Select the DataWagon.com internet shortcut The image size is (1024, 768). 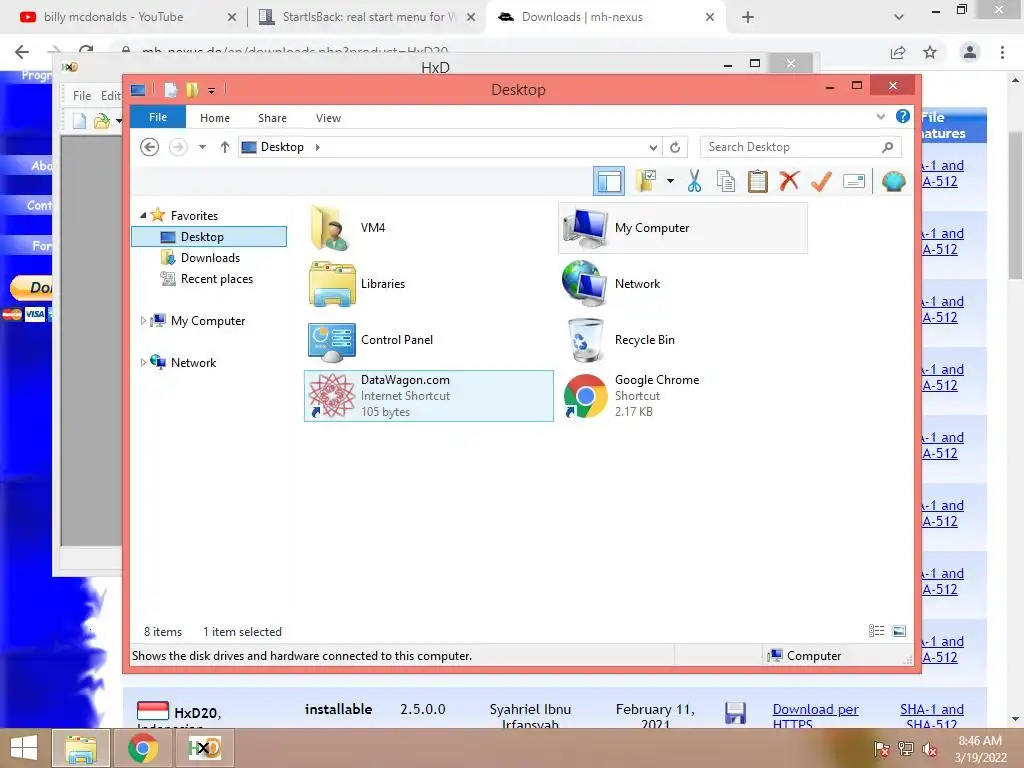pyautogui.click(x=428, y=396)
